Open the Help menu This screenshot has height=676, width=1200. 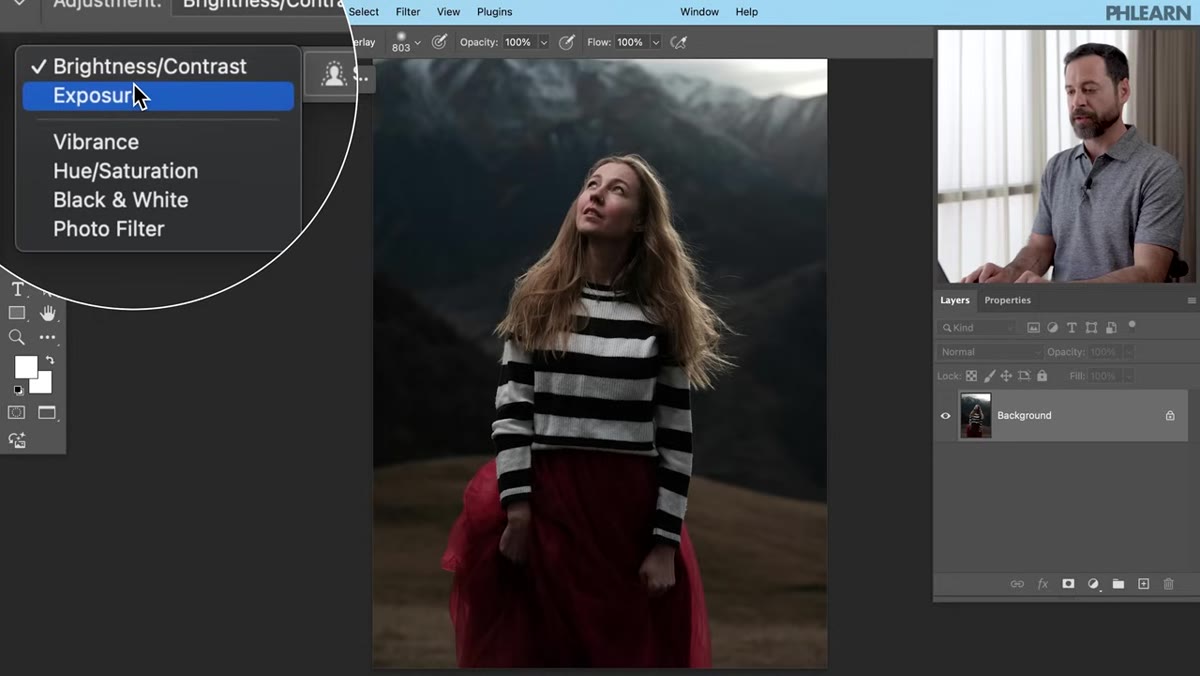click(747, 12)
